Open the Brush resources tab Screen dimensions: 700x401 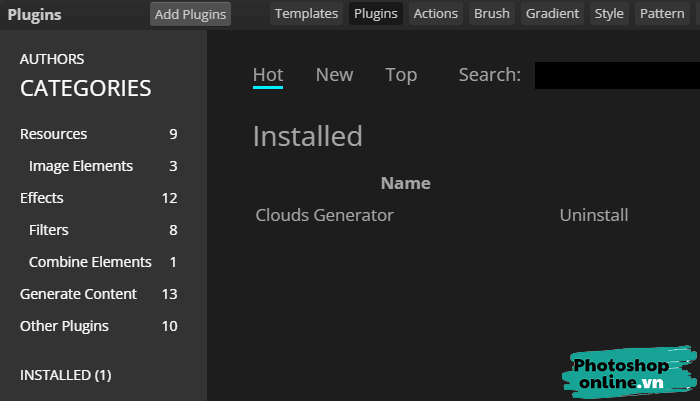tap(491, 14)
